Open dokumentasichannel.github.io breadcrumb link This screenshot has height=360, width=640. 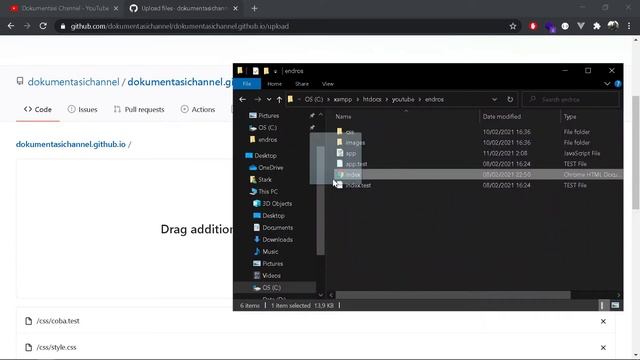[x=71, y=144]
